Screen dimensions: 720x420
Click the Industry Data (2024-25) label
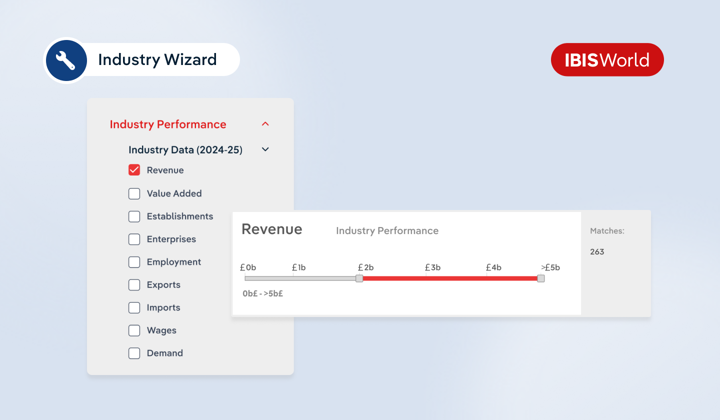point(185,150)
